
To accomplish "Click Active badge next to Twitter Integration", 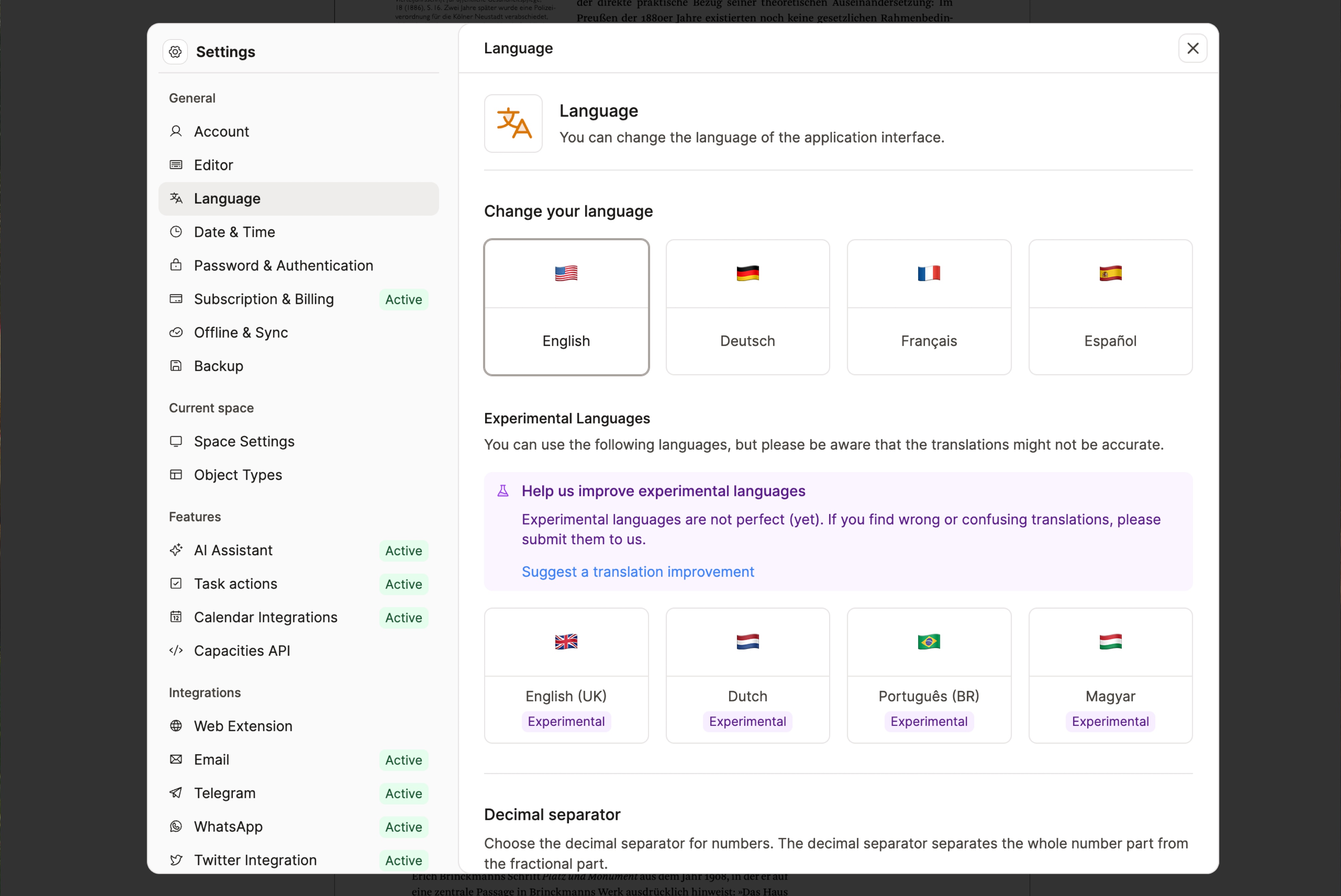I will click(x=404, y=860).
